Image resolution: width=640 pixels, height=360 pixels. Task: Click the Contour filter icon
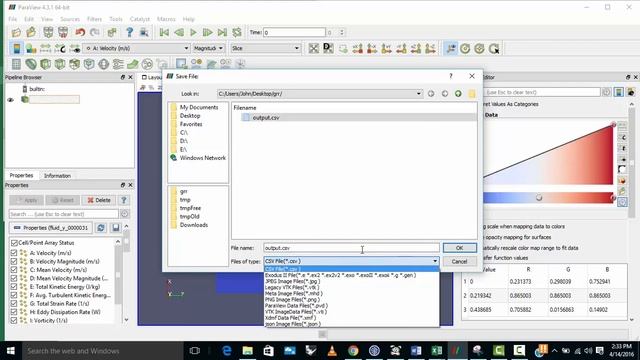pos(31,64)
